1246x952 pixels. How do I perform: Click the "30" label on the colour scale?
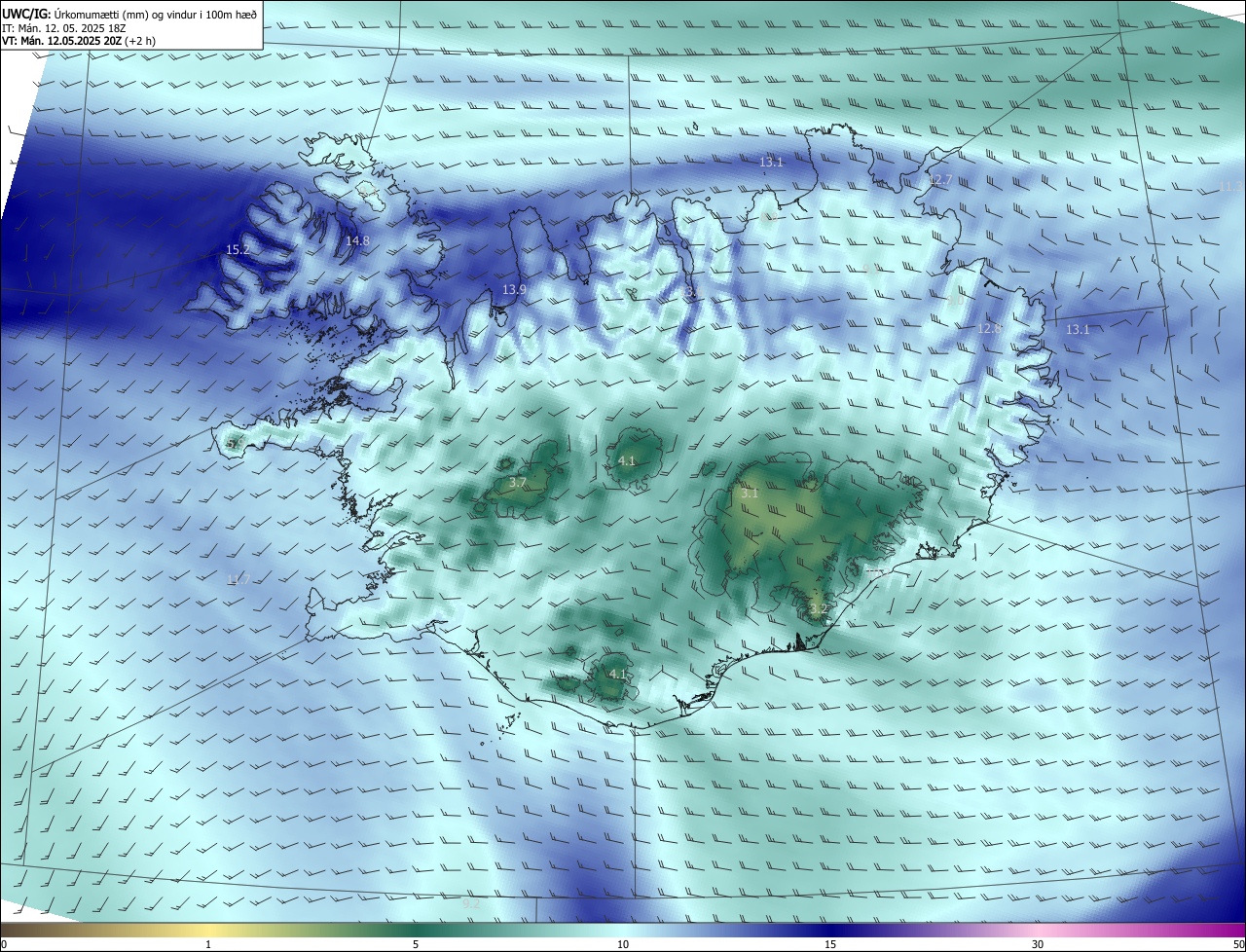click(x=1038, y=944)
